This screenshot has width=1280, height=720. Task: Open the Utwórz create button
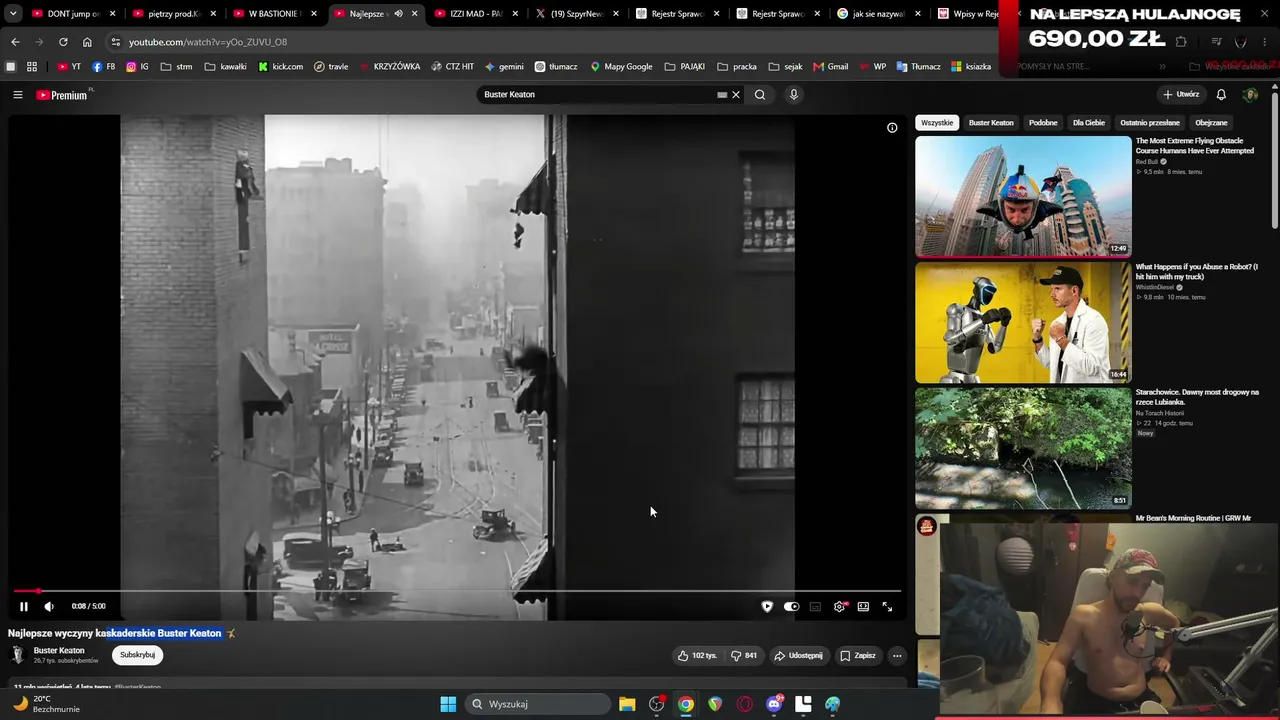click(1181, 95)
